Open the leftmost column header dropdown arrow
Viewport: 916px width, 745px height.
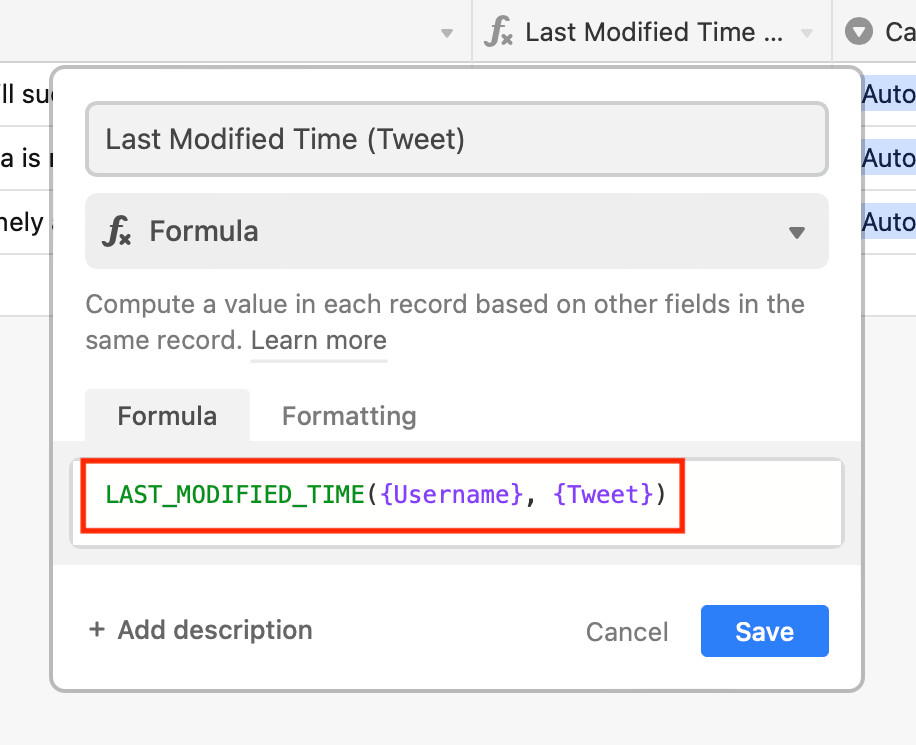[x=447, y=33]
